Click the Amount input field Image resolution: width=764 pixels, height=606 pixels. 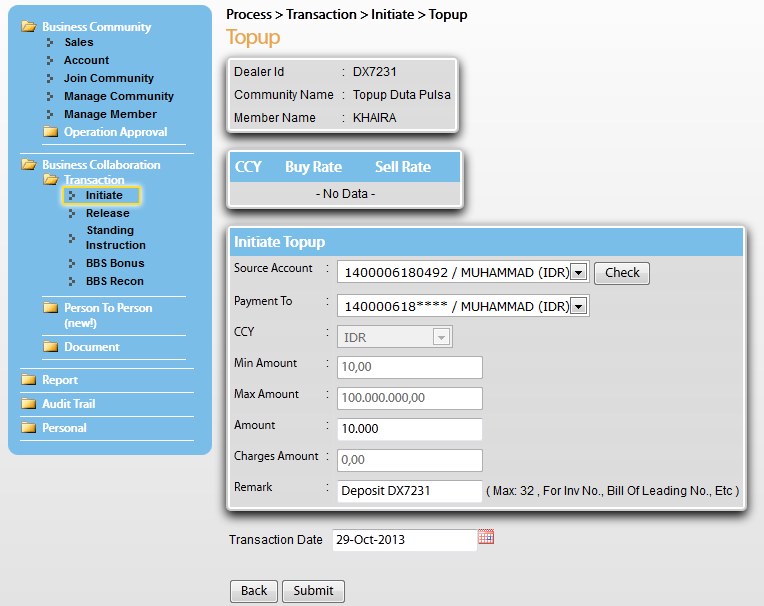point(409,429)
